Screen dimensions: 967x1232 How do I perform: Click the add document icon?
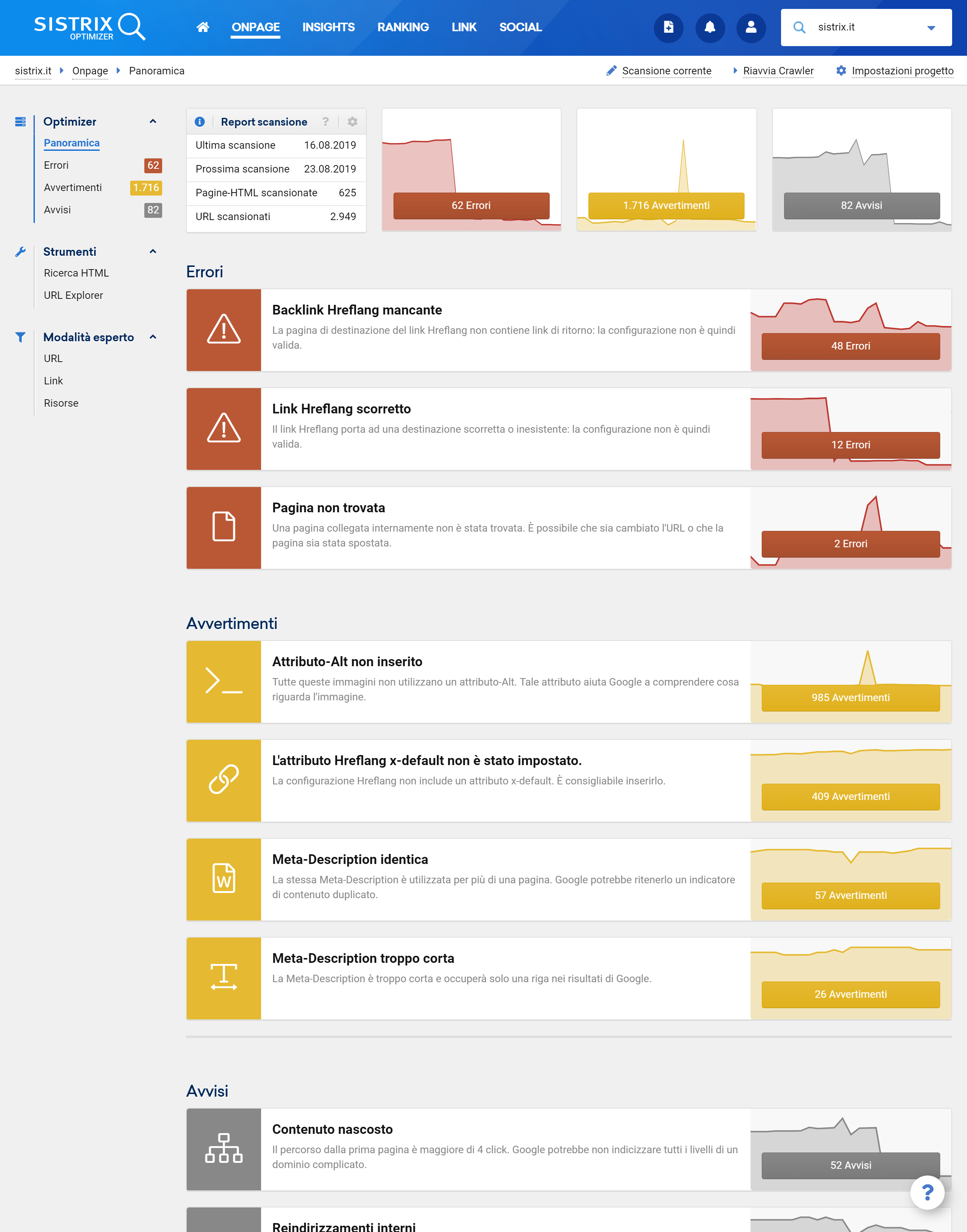tap(668, 27)
